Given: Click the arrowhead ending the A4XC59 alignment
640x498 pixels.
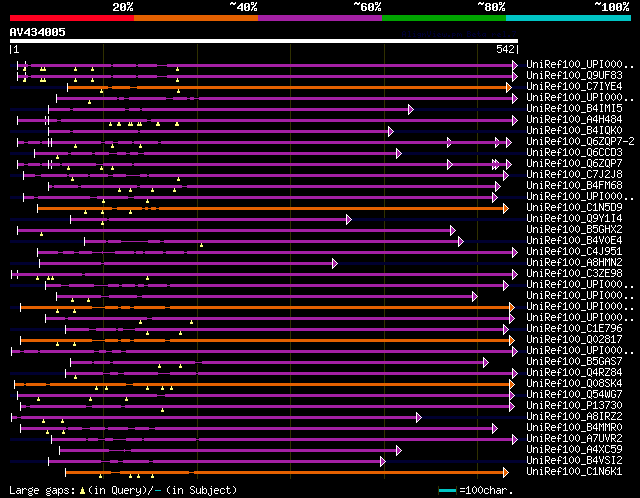Looking at the screenshot, I should tap(399, 451).
